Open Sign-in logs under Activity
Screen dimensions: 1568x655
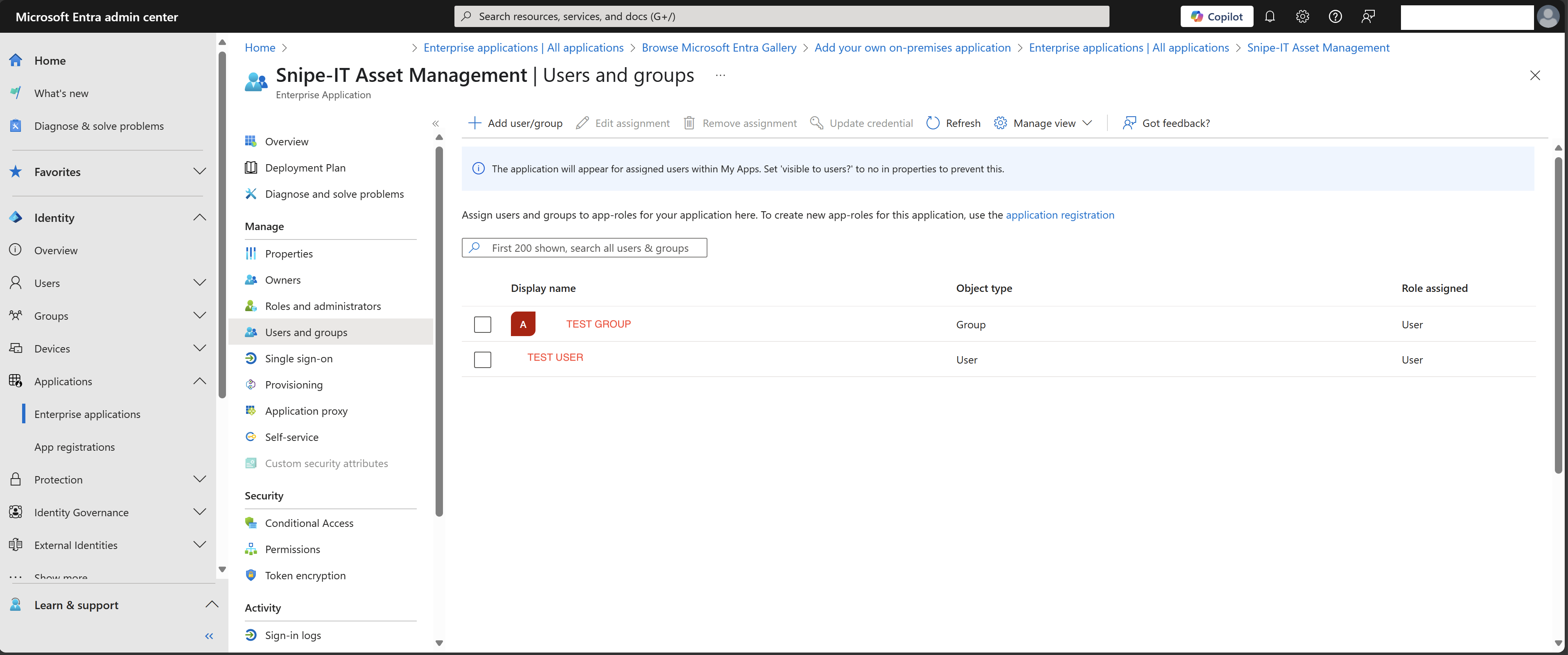pos(294,635)
